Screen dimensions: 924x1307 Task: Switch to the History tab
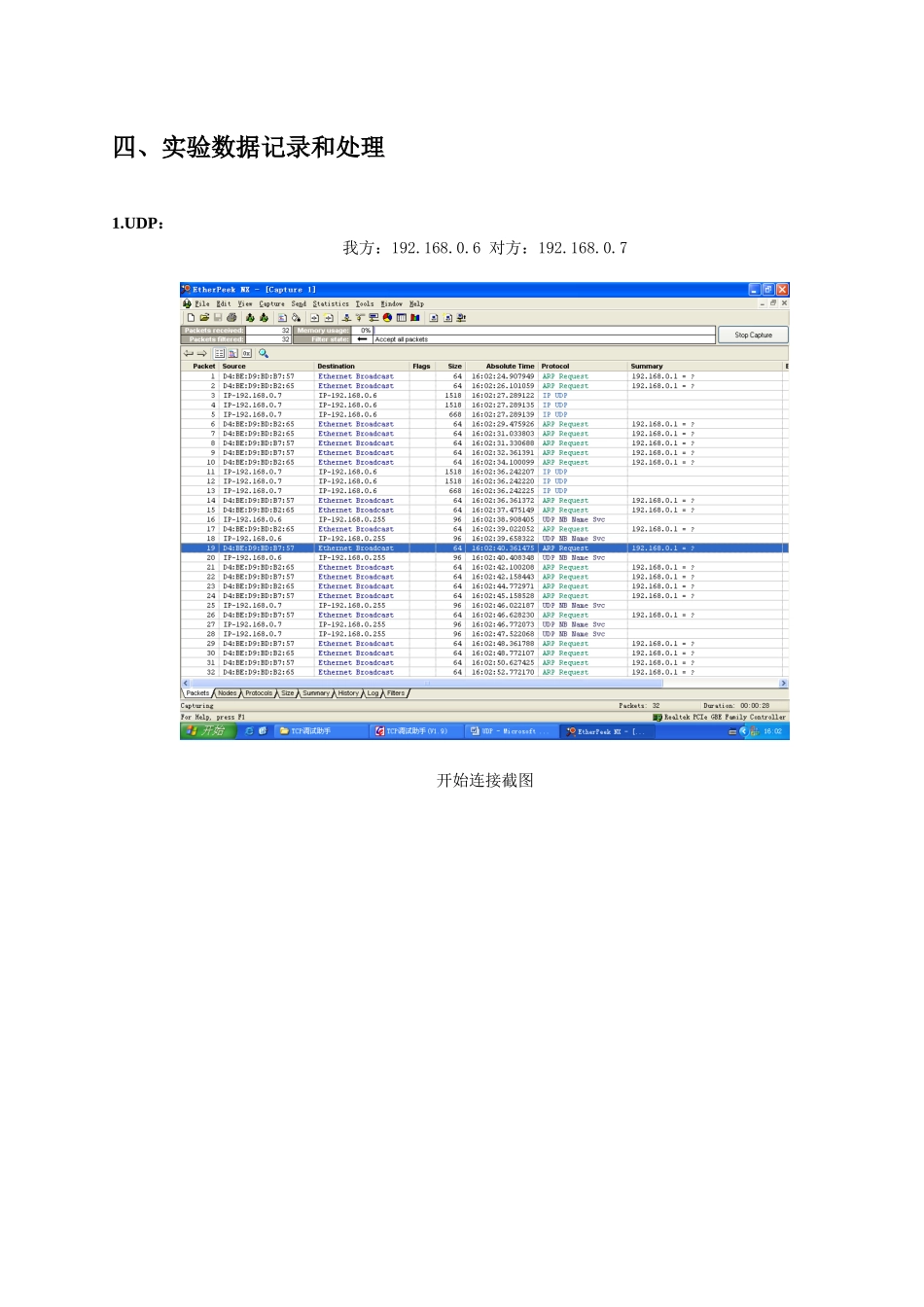[348, 693]
